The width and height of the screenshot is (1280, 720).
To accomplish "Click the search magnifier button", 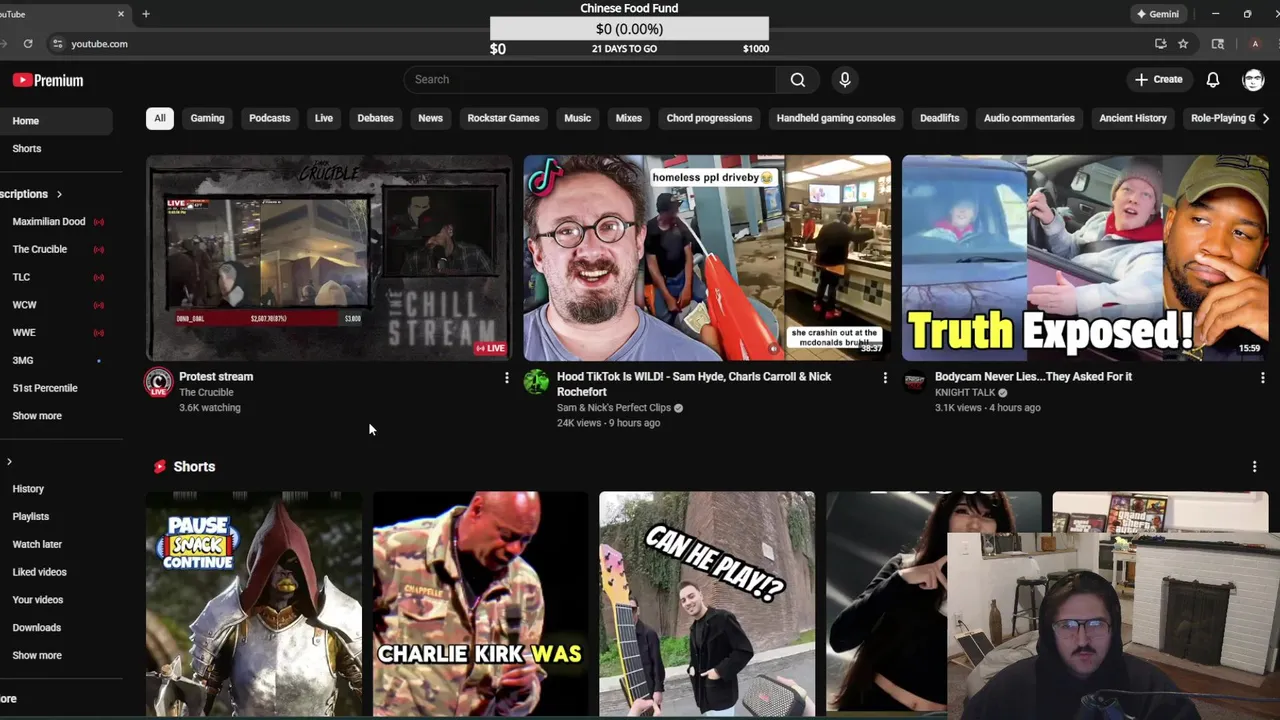I will point(797,80).
